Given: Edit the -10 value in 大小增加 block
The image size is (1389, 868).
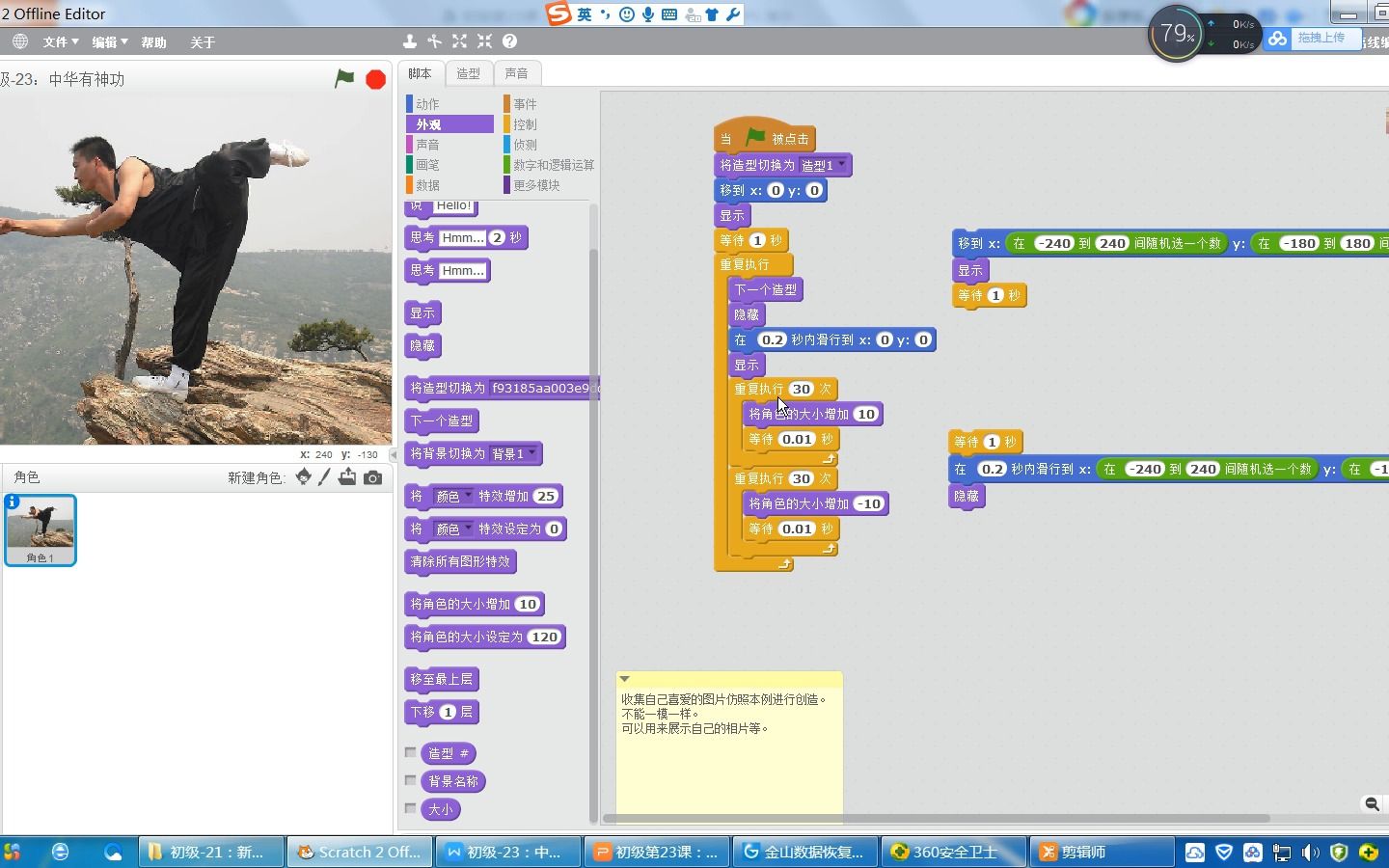Looking at the screenshot, I should (869, 503).
